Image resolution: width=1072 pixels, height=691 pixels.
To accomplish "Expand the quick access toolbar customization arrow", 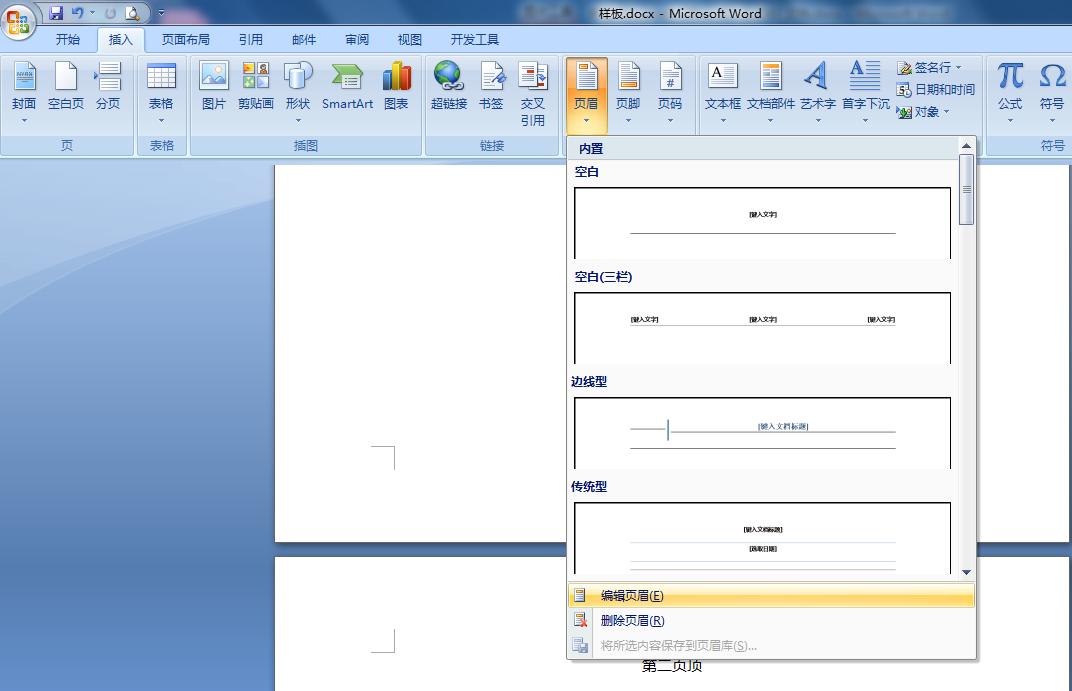I will tap(161, 12).
